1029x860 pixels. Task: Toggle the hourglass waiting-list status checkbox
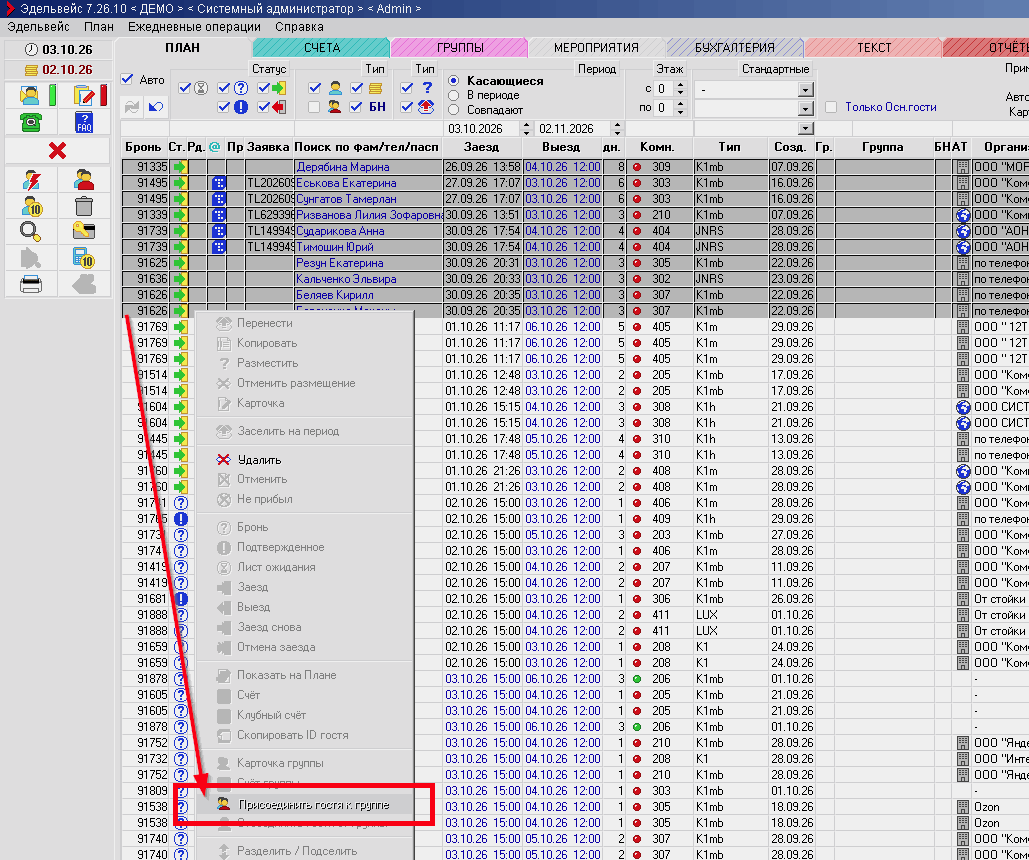[x=184, y=88]
